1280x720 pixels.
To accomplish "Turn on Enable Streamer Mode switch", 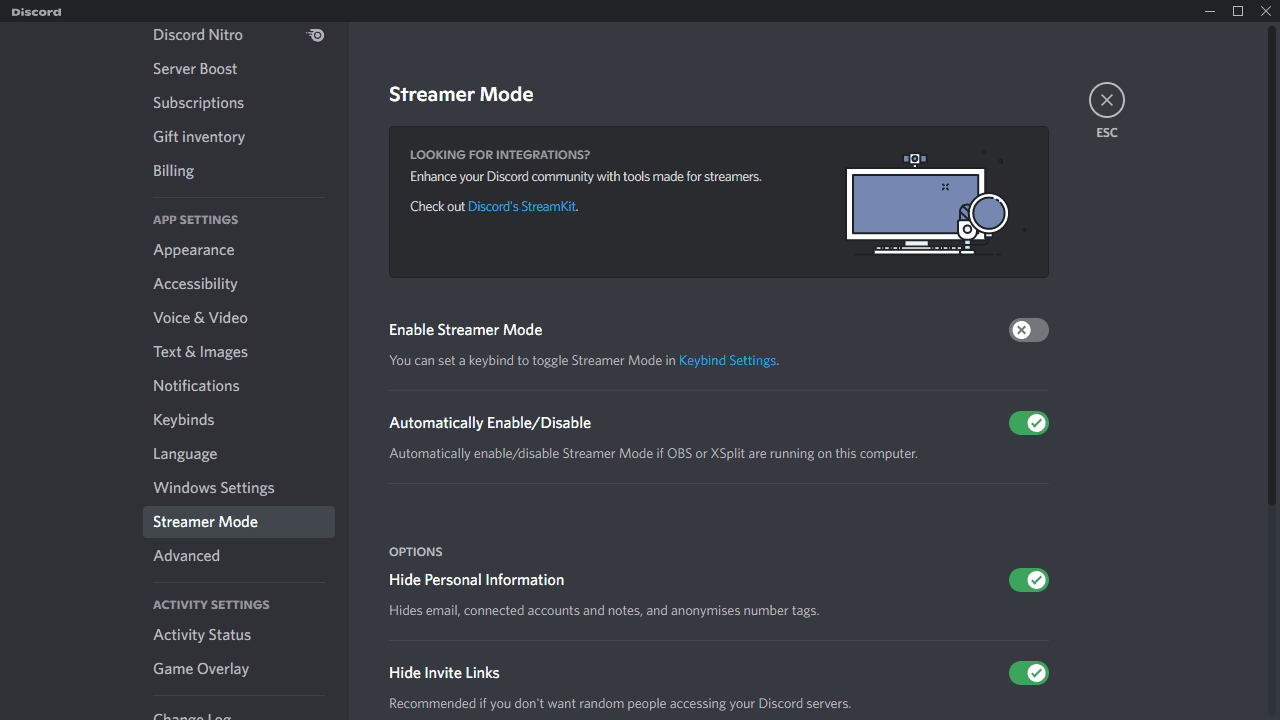I will (1029, 330).
